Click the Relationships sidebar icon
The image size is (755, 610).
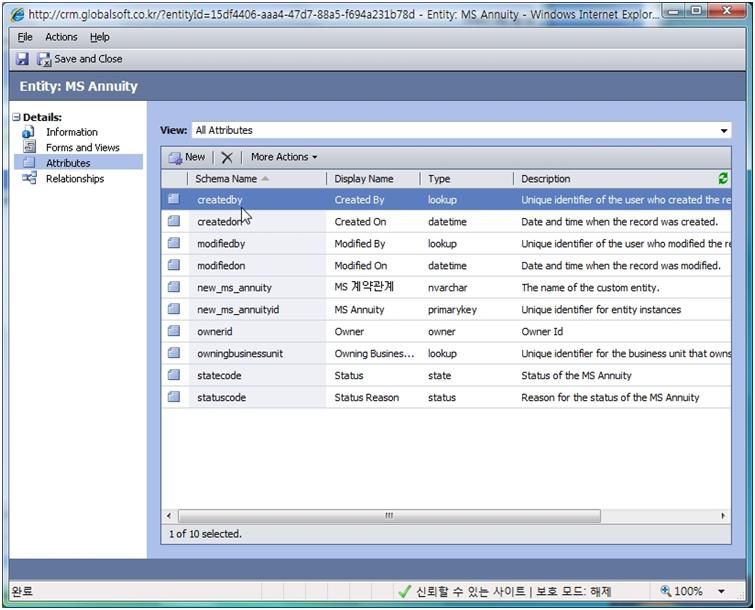pyautogui.click(x=29, y=178)
